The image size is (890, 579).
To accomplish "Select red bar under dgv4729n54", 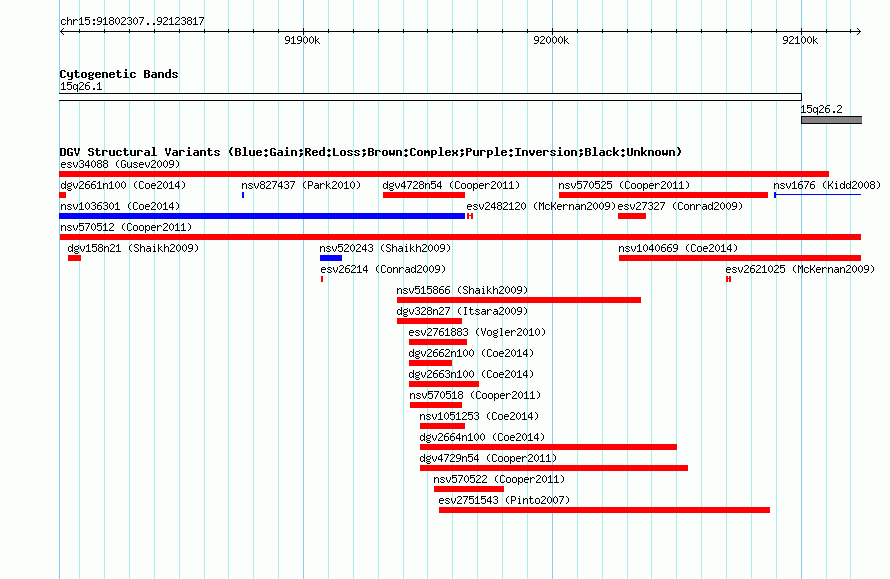I will (554, 468).
